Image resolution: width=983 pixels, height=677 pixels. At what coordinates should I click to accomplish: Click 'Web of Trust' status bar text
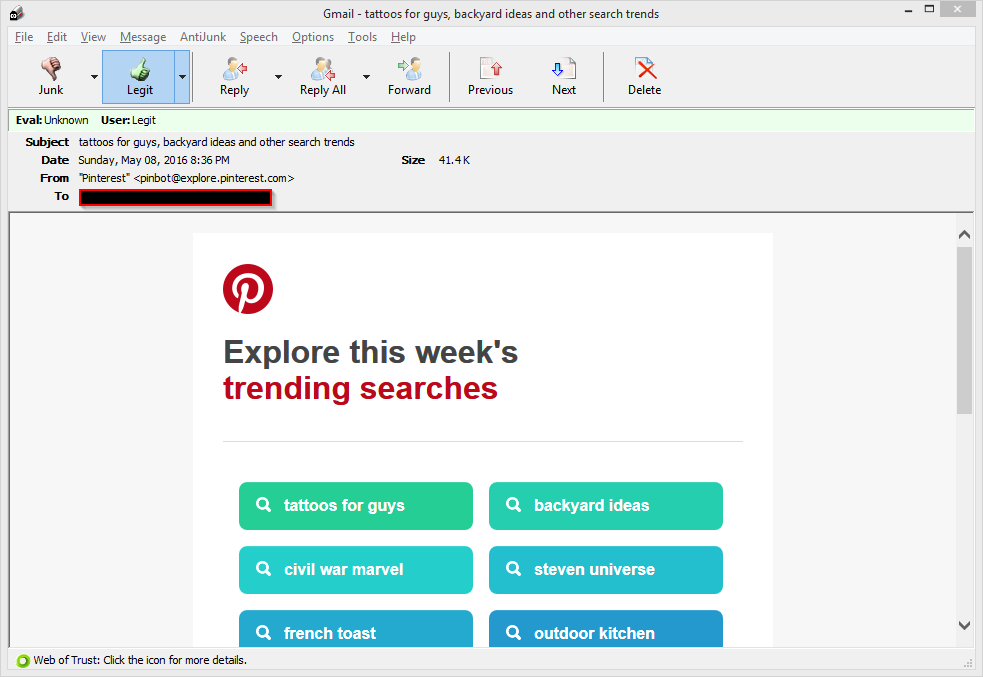click(x=140, y=661)
